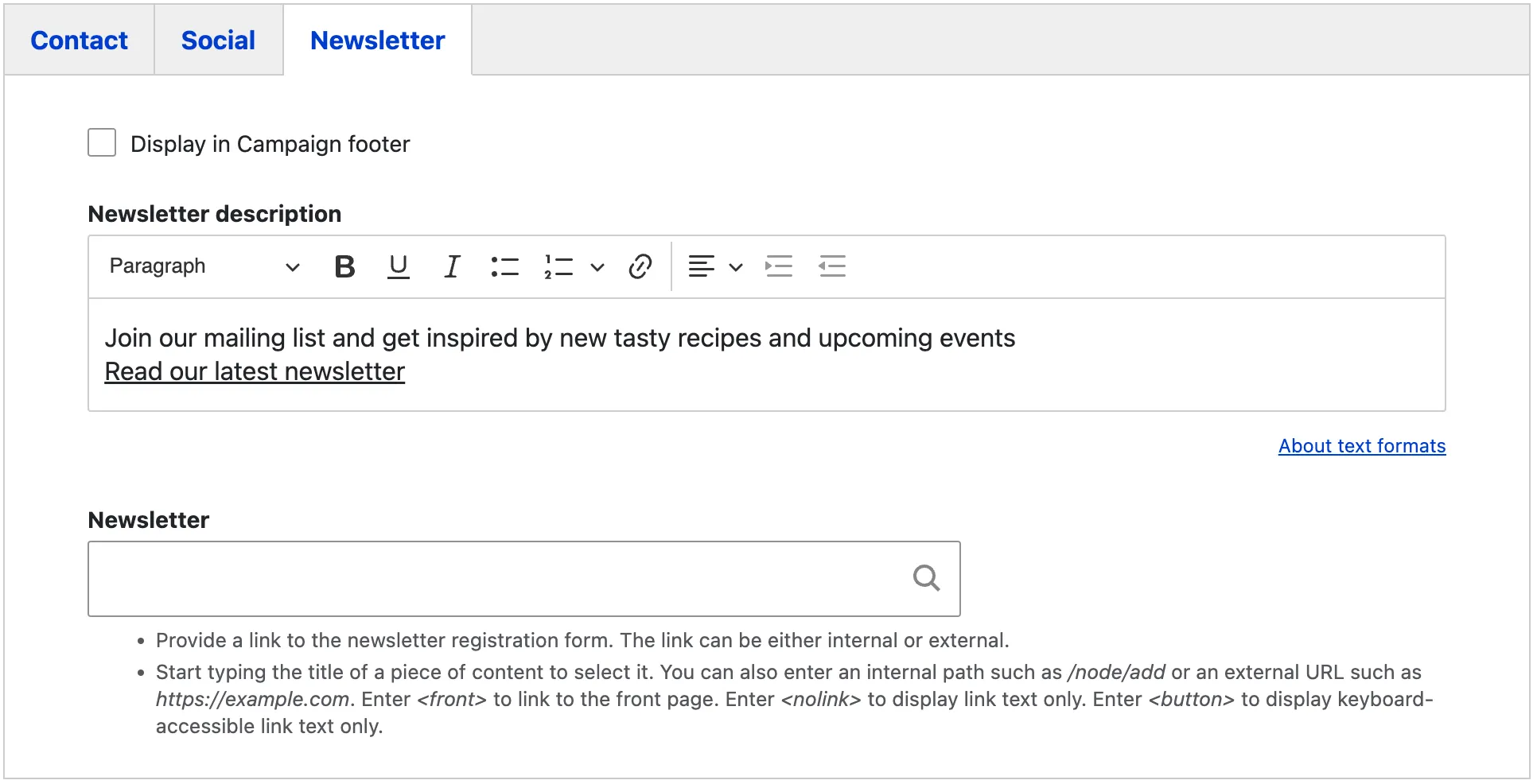Insert a numbered list
Image resolution: width=1537 pixels, height=784 pixels.
[558, 266]
